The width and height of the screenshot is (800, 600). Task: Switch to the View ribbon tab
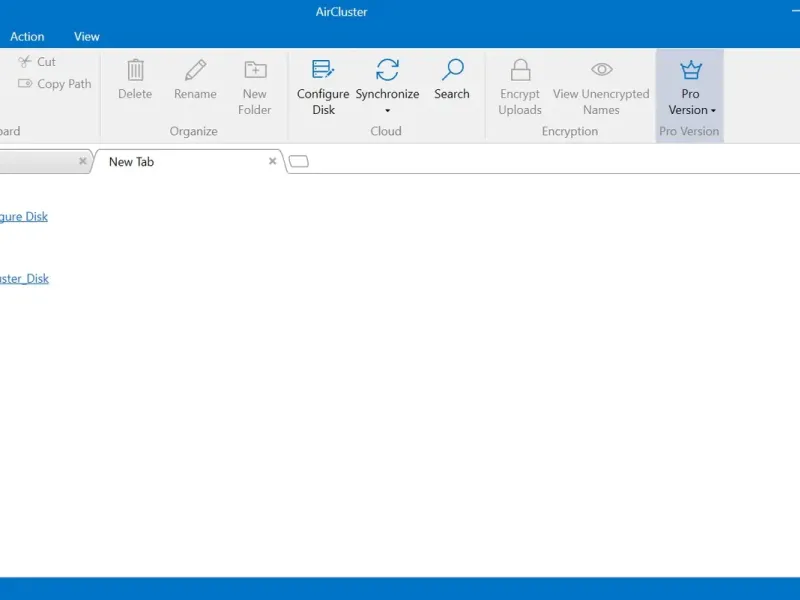[87, 37]
